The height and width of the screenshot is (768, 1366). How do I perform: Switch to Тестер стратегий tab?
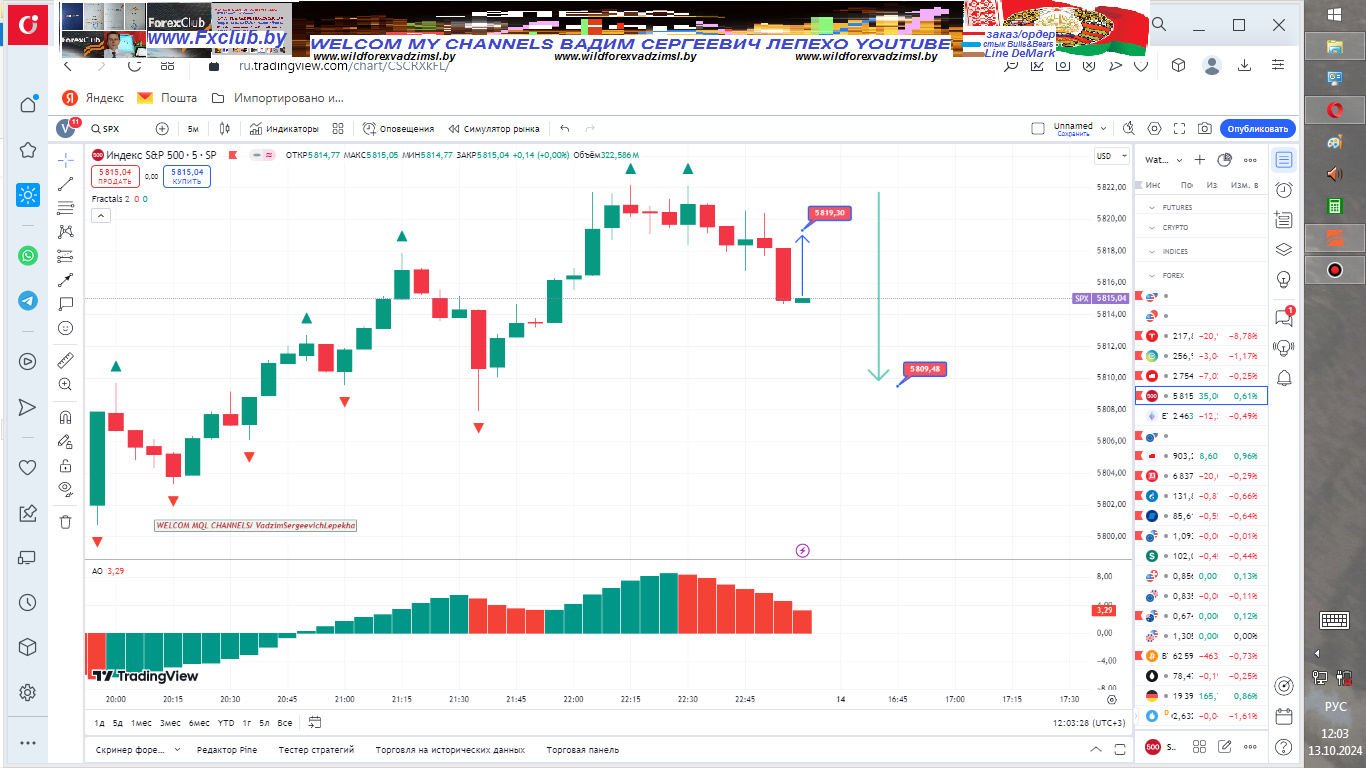pyautogui.click(x=316, y=749)
